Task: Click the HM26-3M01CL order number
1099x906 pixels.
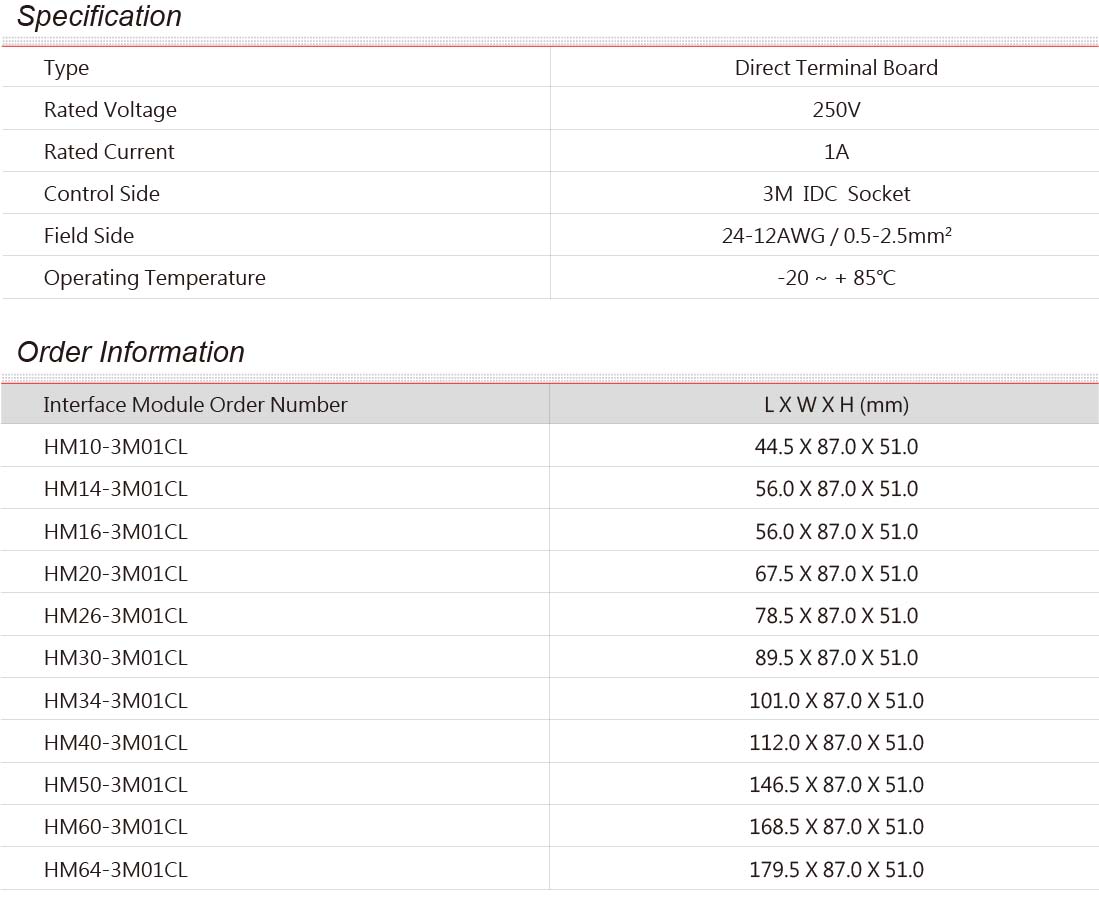Action: pos(116,616)
